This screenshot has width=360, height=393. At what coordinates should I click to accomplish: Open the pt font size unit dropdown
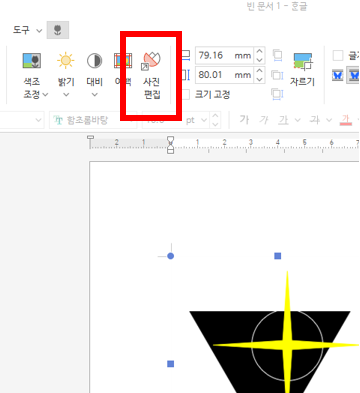pos(204,120)
